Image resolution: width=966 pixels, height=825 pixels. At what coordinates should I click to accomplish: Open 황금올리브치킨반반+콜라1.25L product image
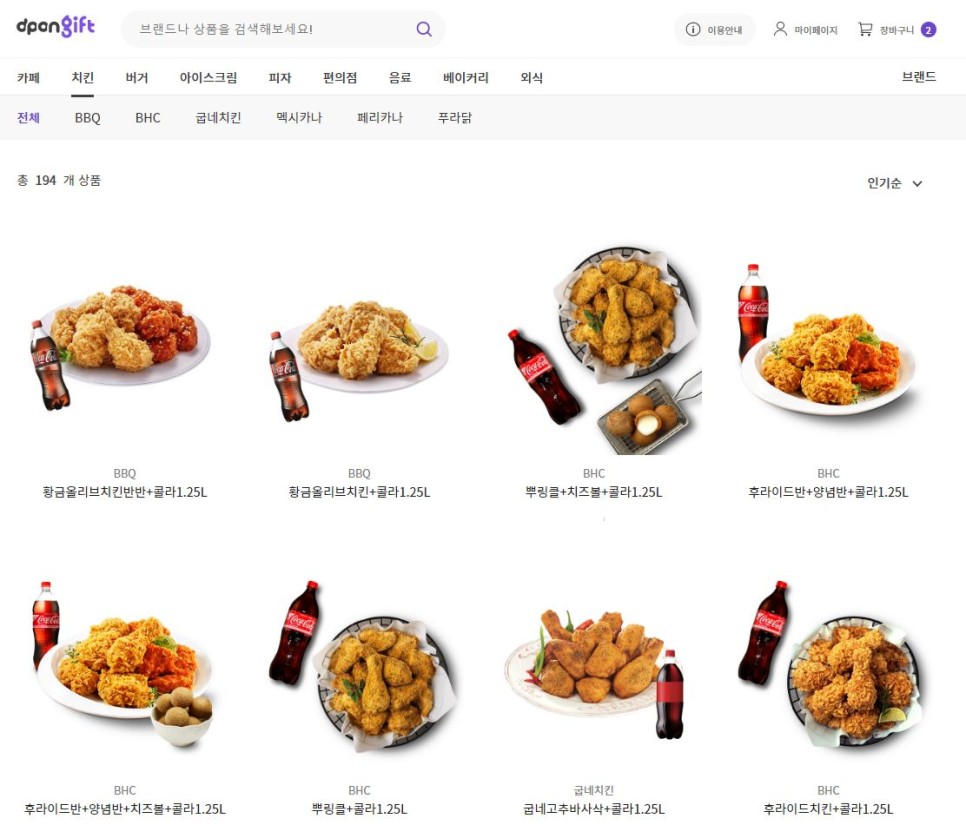coord(124,347)
